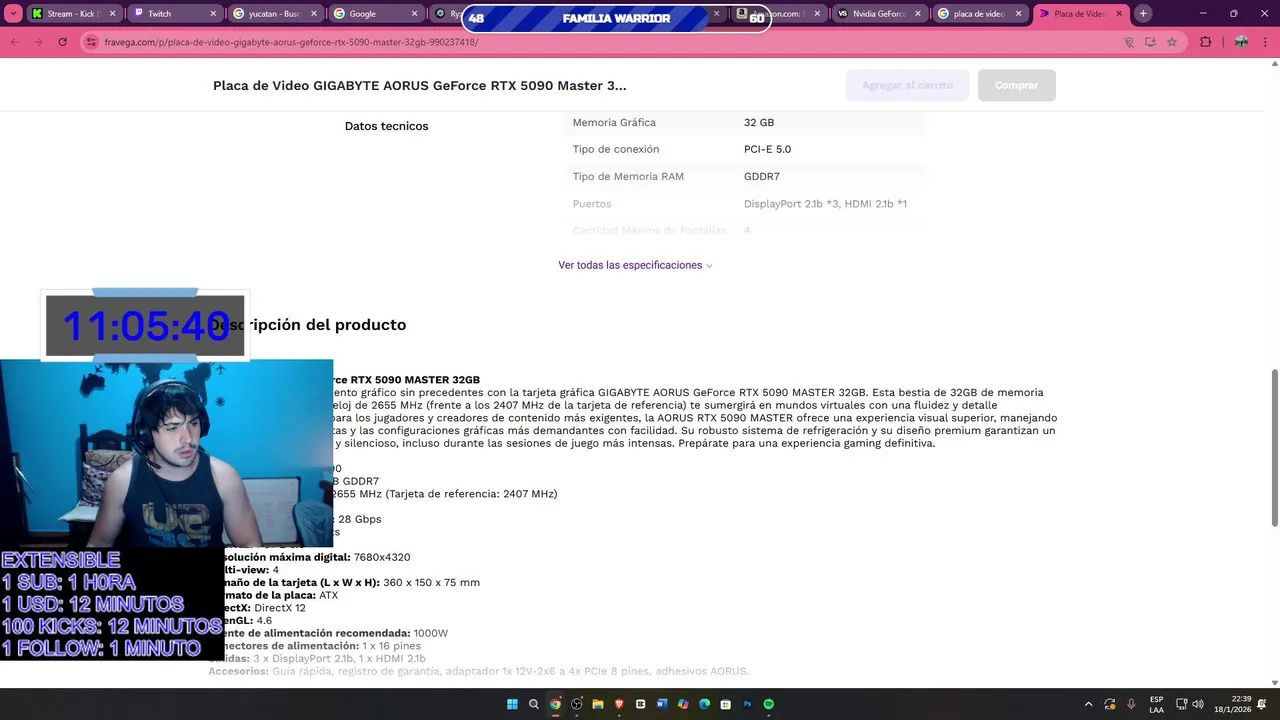Open Microsoft Edge from the taskbar
Image resolution: width=1280 pixels, height=720 pixels.
pyautogui.click(x=704, y=704)
